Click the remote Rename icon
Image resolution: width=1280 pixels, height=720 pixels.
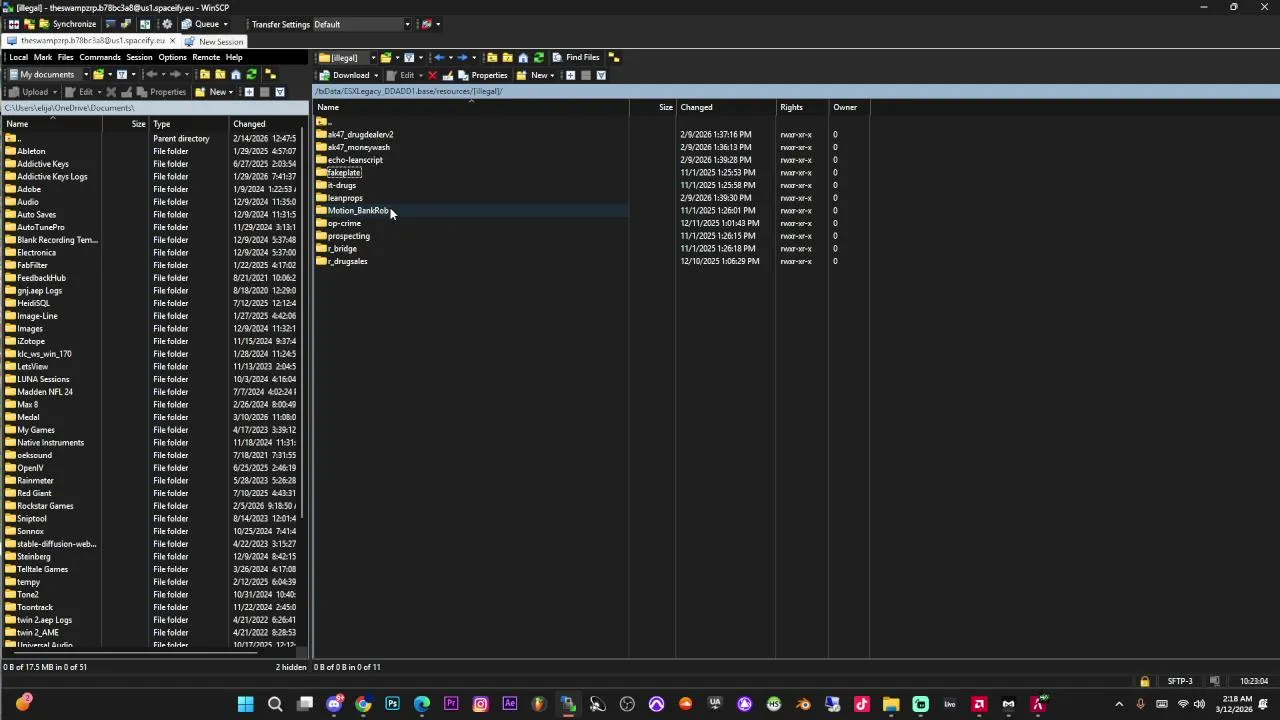pos(448,75)
